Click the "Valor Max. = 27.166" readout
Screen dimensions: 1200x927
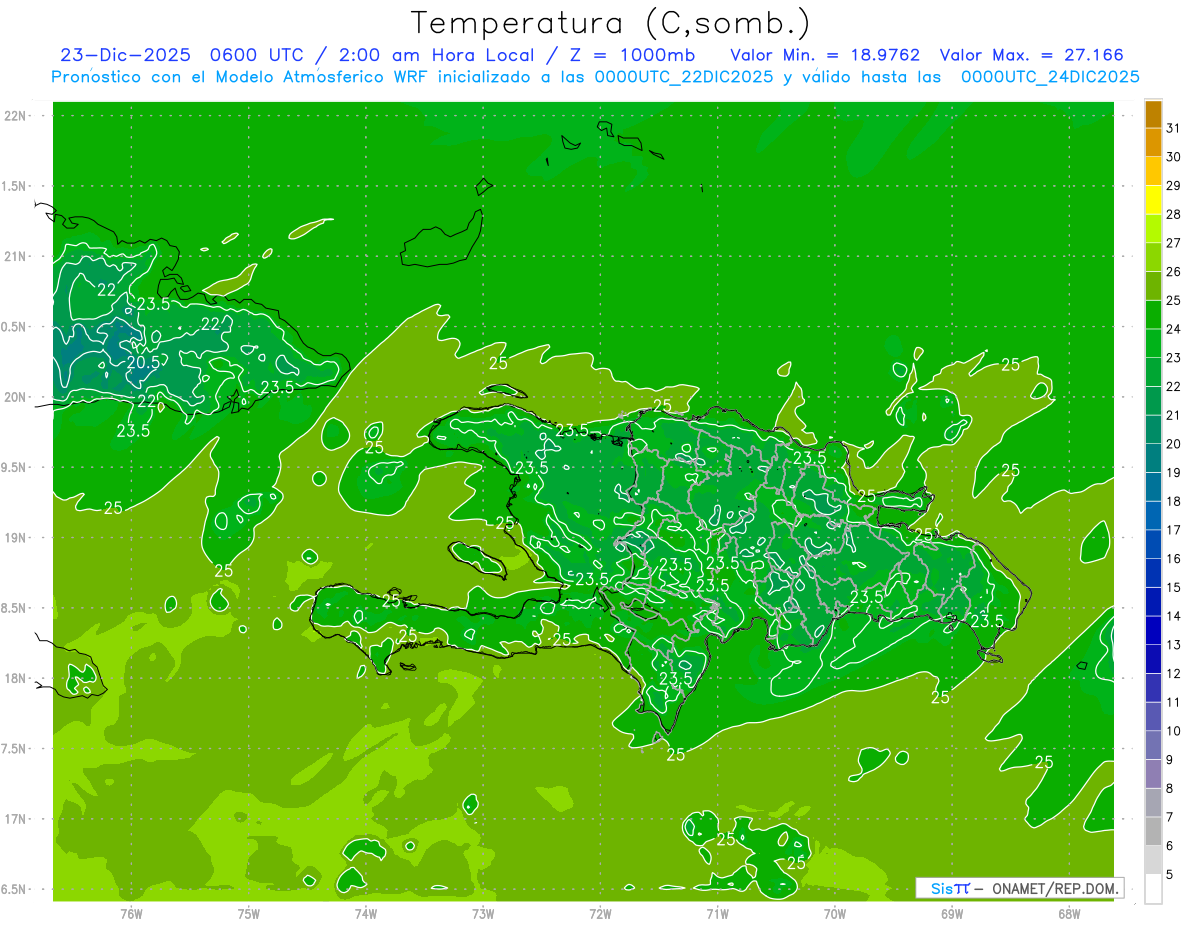tap(1032, 55)
